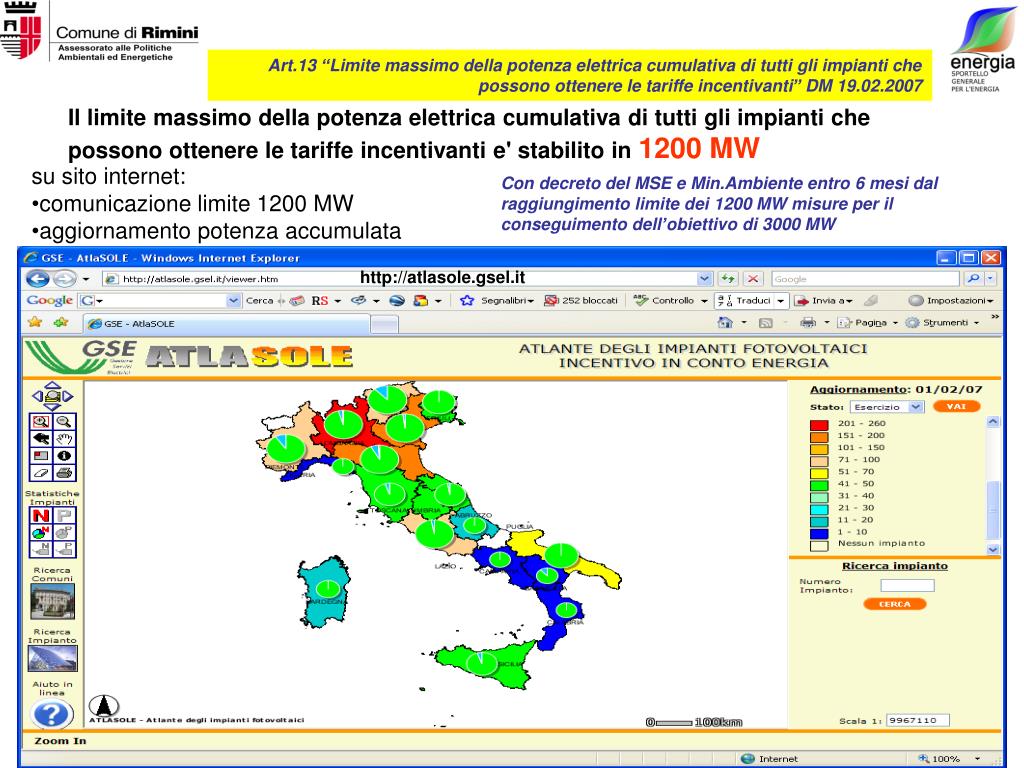Open the Impostazioni settings menu
This screenshot has width=1024, height=768.
pyautogui.click(x=952, y=300)
